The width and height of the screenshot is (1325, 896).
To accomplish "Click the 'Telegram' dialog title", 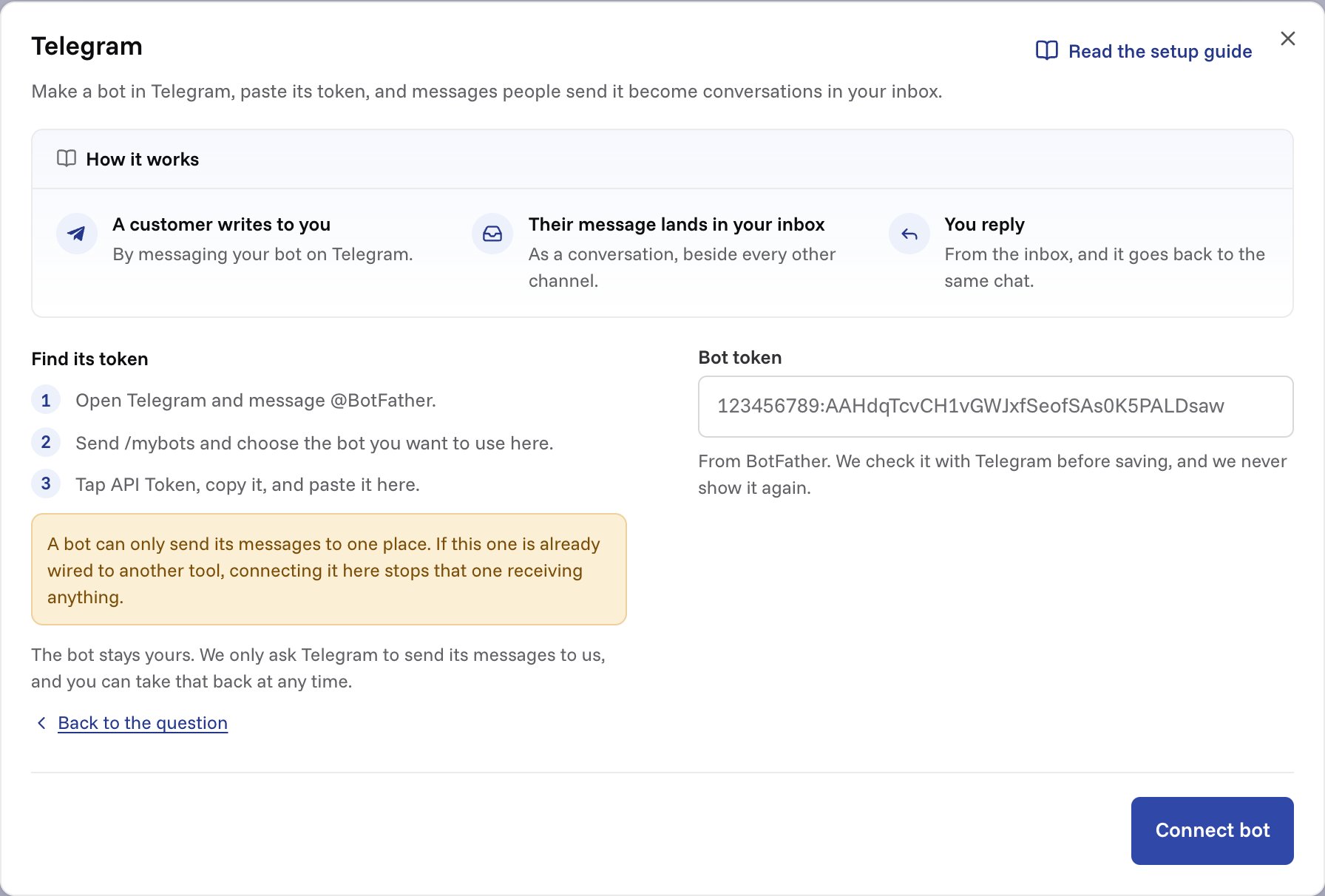I will [x=87, y=46].
